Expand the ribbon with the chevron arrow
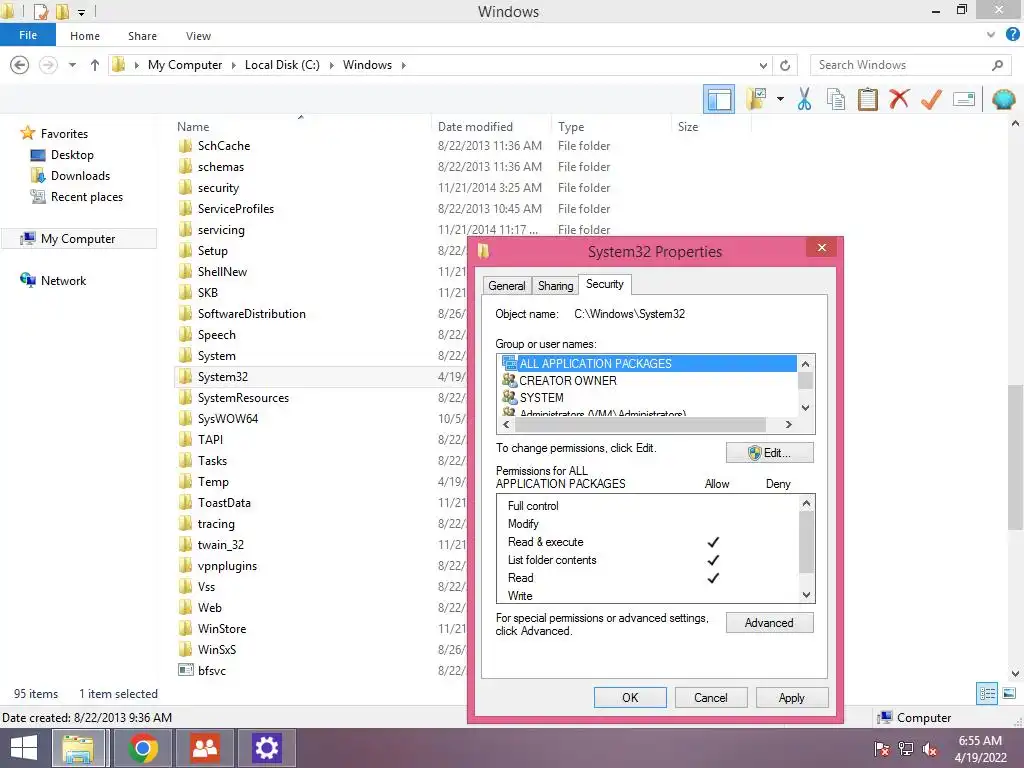The width and height of the screenshot is (1024, 768). 991,35
